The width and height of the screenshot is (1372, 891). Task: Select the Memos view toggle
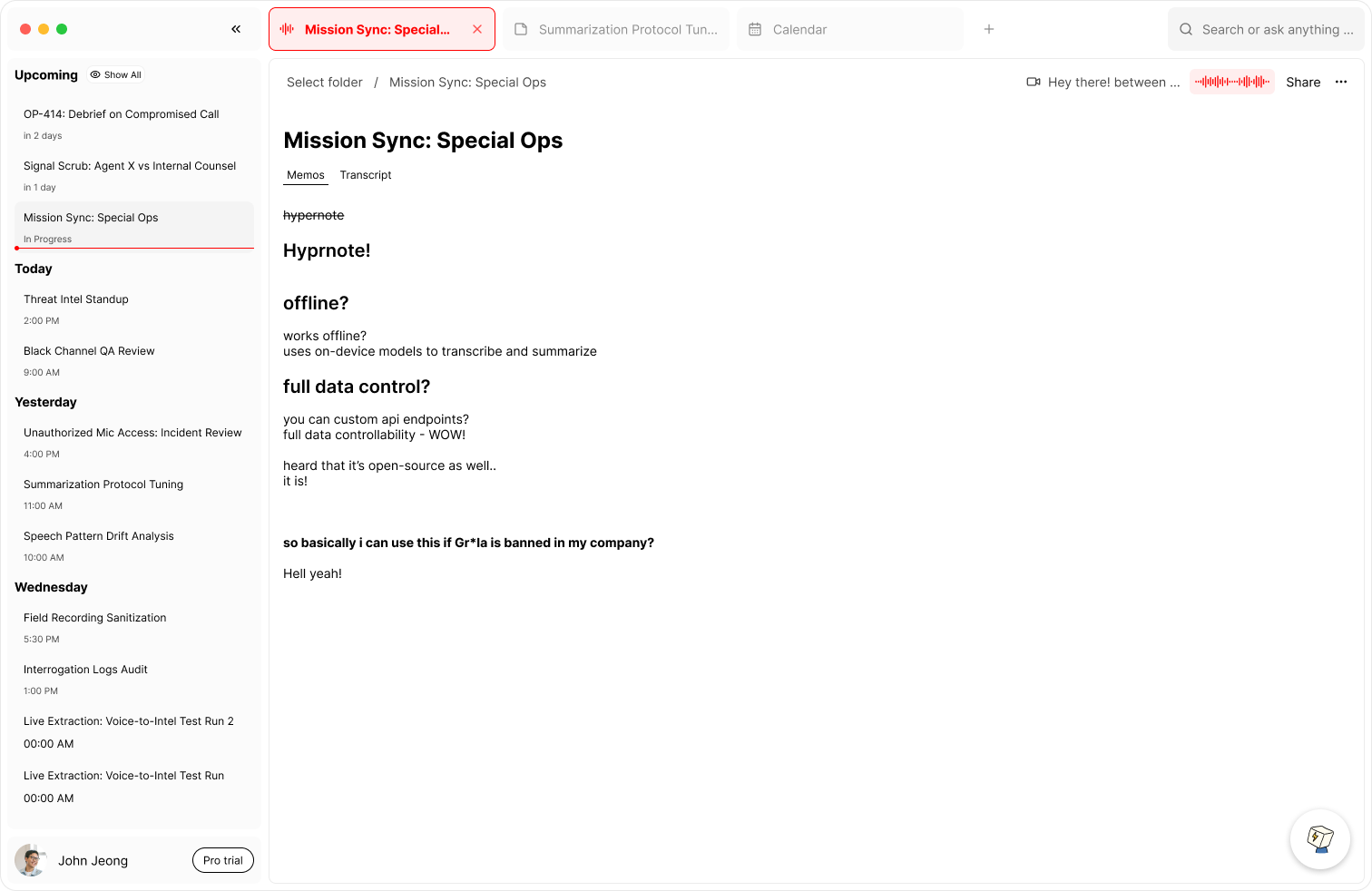click(x=305, y=174)
